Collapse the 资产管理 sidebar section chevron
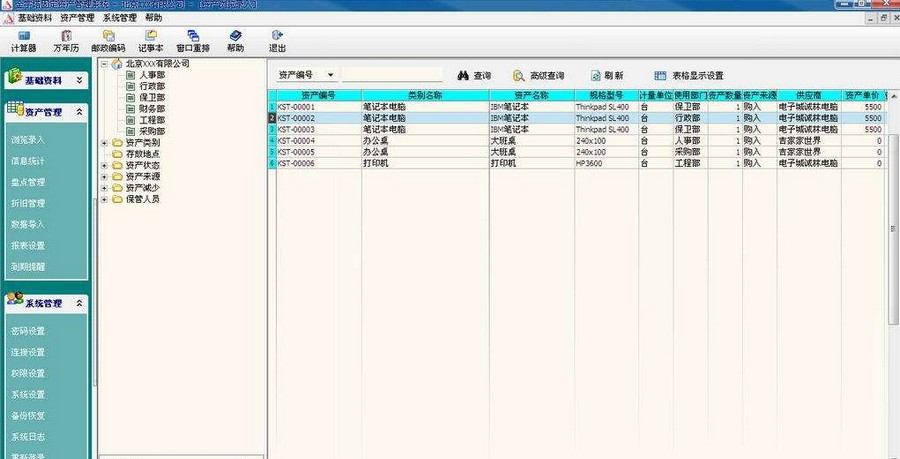The image size is (900, 459). tap(79, 112)
